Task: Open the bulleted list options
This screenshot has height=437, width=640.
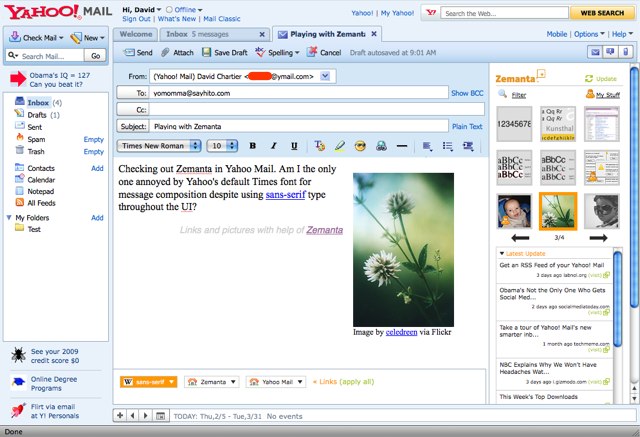Action: pos(448,146)
